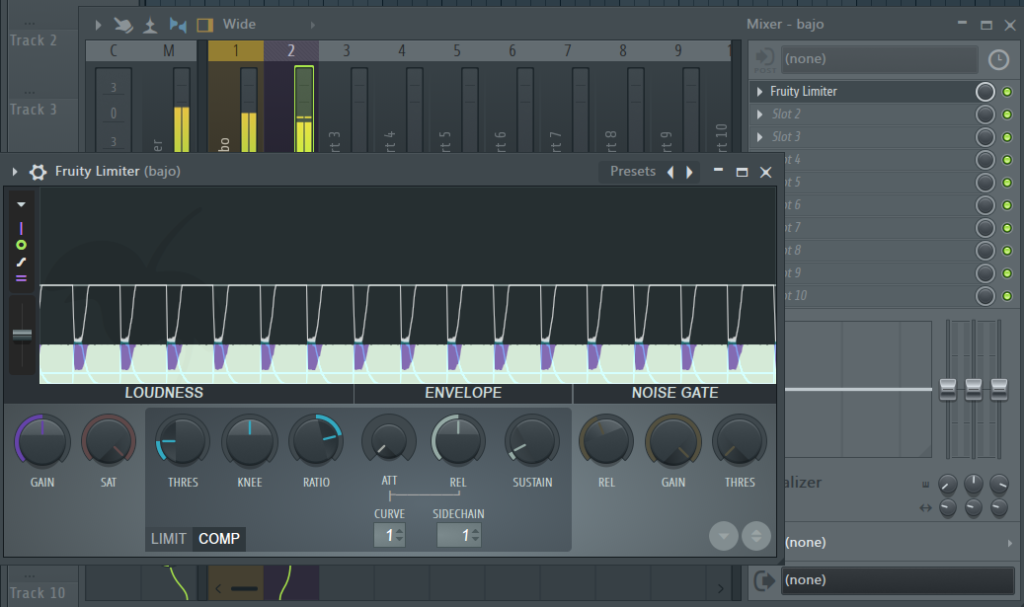Click the limiter display zoom slider handle

(x=22, y=335)
